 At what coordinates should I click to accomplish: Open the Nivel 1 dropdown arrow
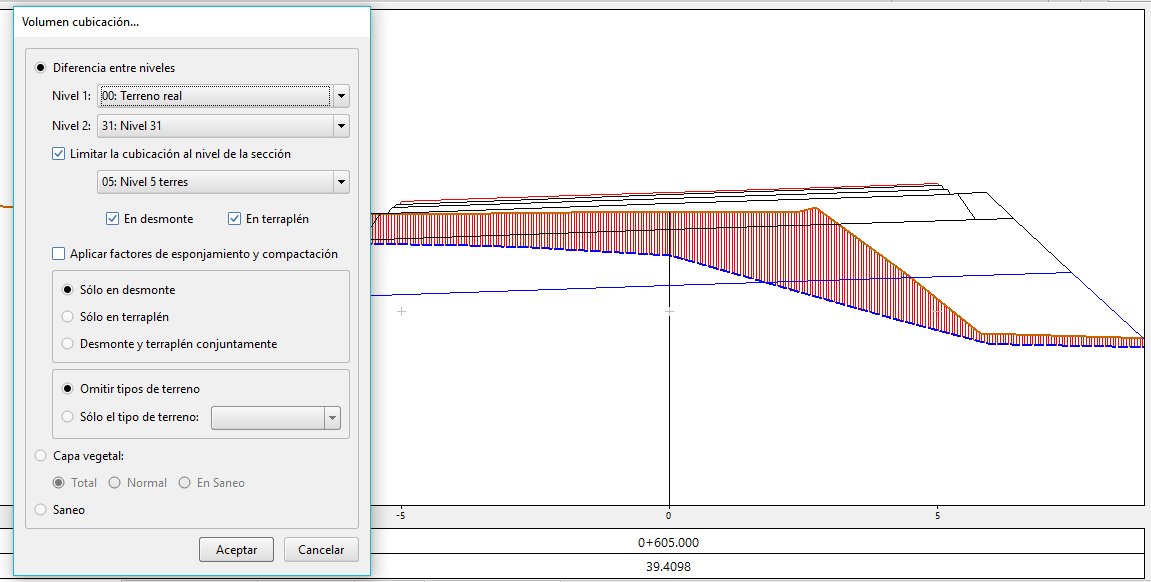coord(341,97)
